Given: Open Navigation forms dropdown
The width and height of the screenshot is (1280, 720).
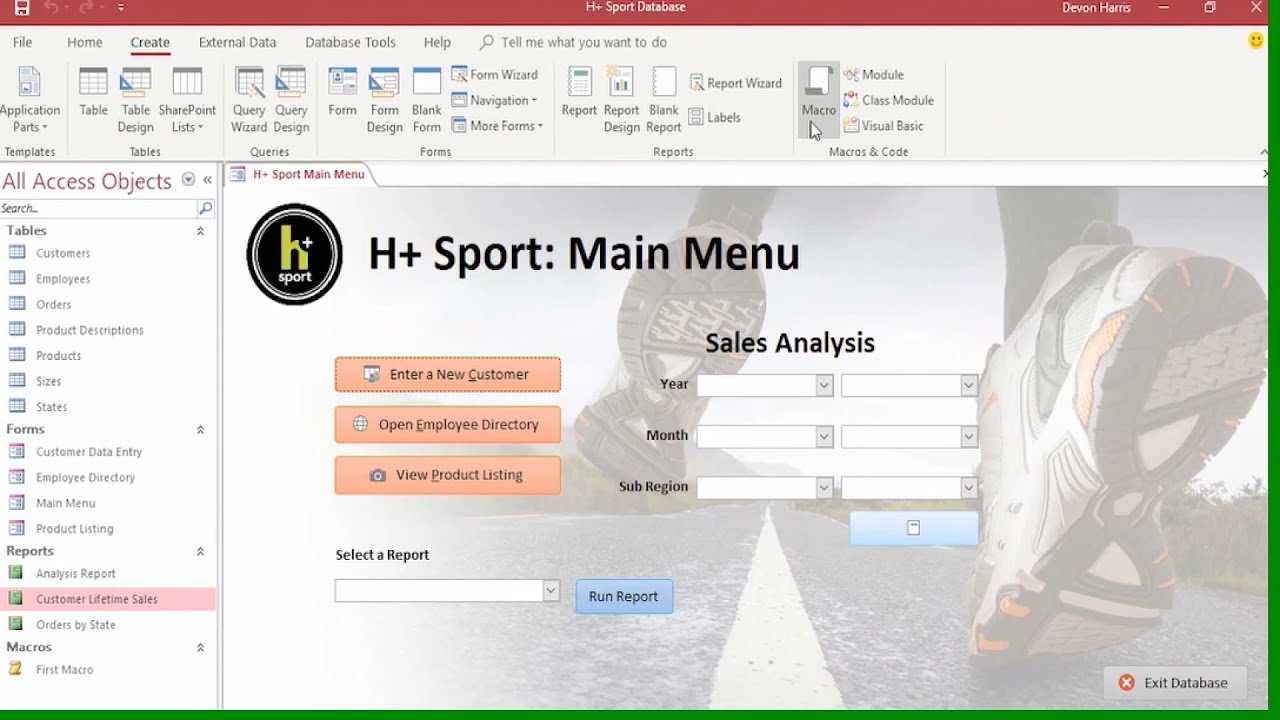Looking at the screenshot, I should [494, 100].
